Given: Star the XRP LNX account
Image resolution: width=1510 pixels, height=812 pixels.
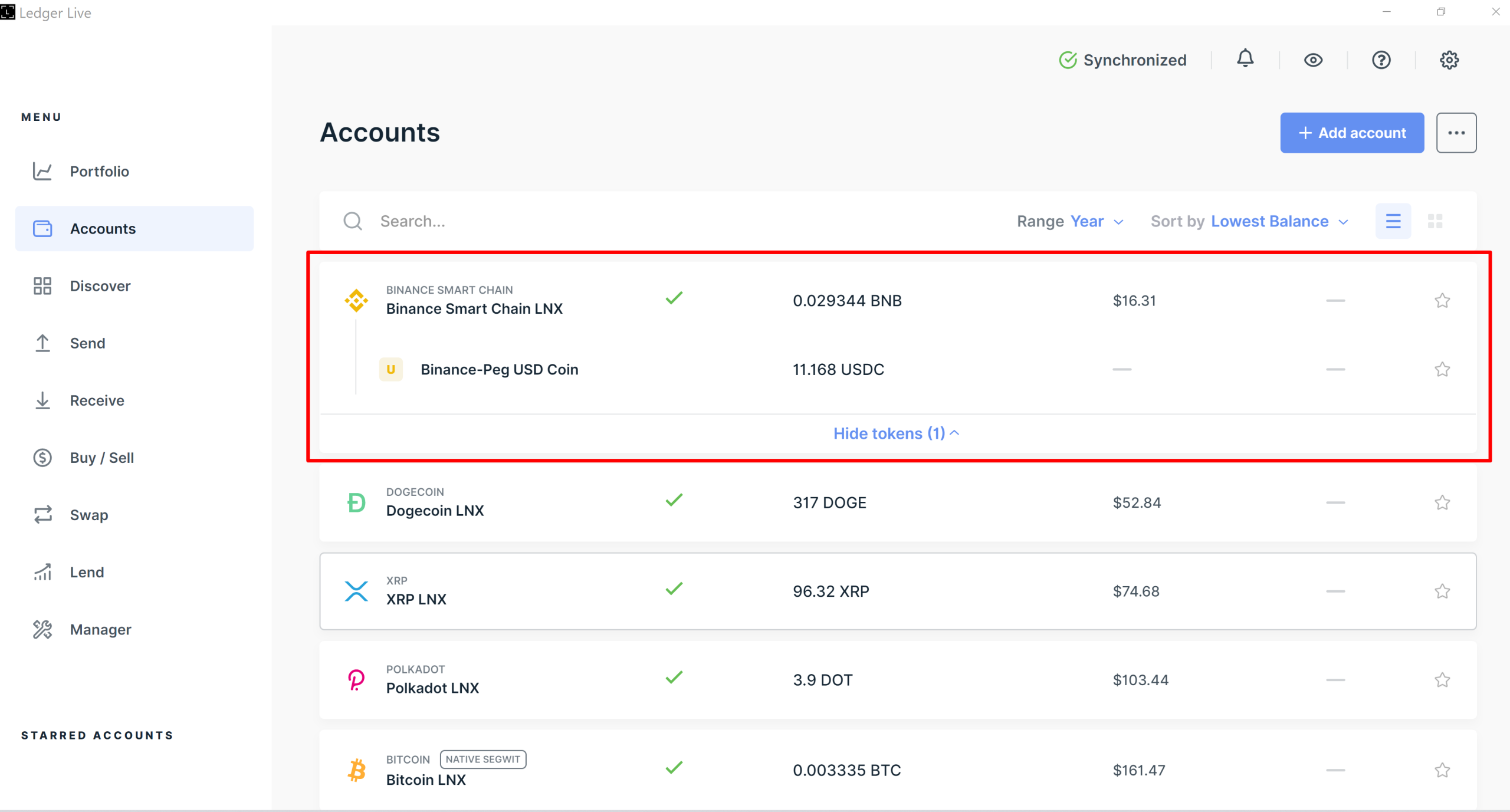Looking at the screenshot, I should point(1442,591).
